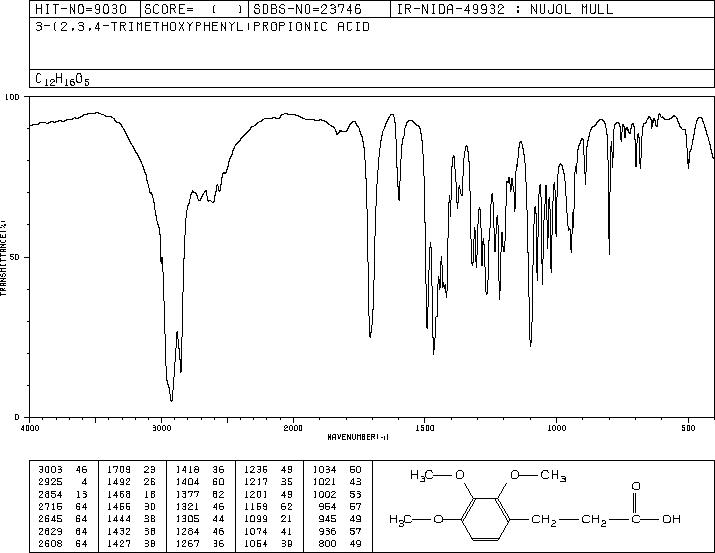Click the 2000 x-axis tick label
Screen dimensions: 715x553
[293, 428]
